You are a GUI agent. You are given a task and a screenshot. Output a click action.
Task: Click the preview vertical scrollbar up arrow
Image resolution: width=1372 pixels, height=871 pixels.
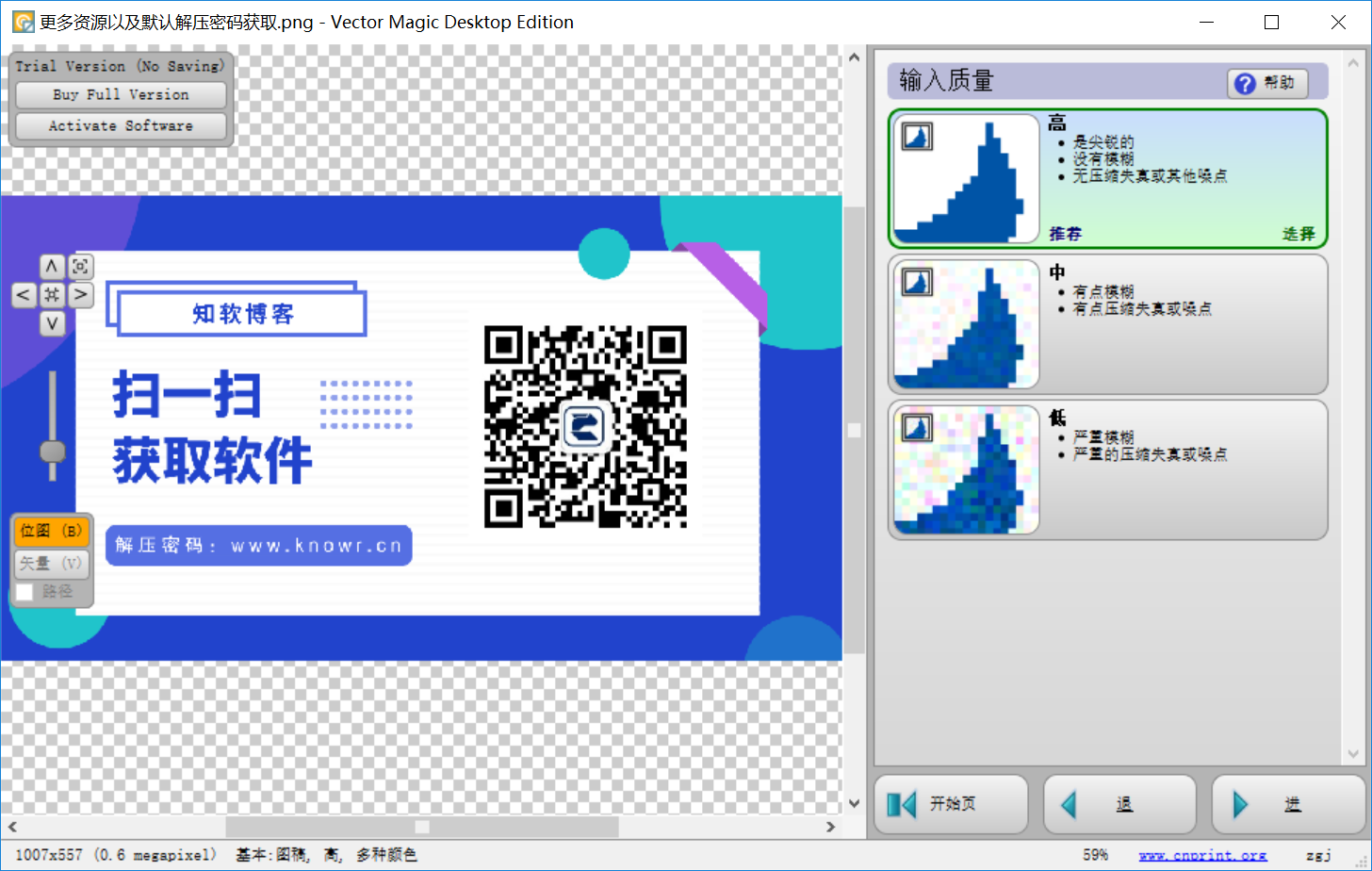[x=855, y=57]
